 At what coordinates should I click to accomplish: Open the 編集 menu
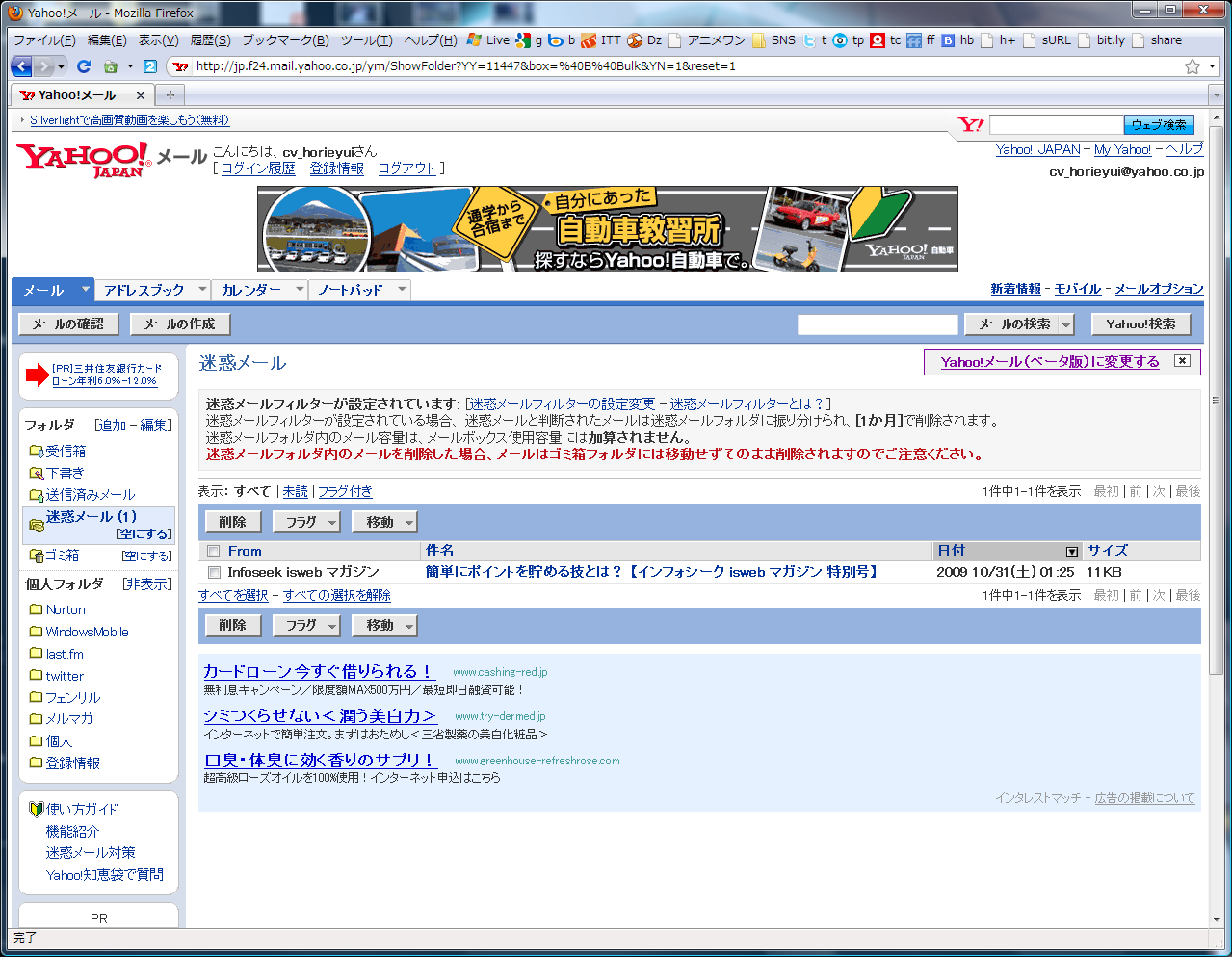tap(107, 40)
